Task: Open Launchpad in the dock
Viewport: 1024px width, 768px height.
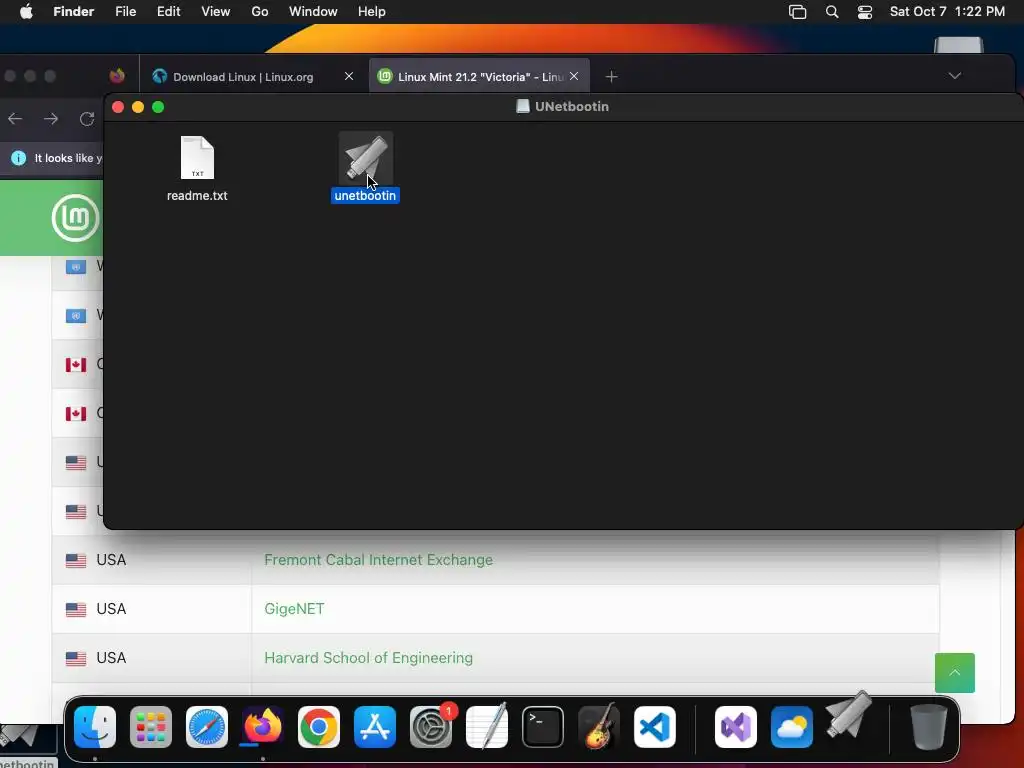Action: point(151,727)
